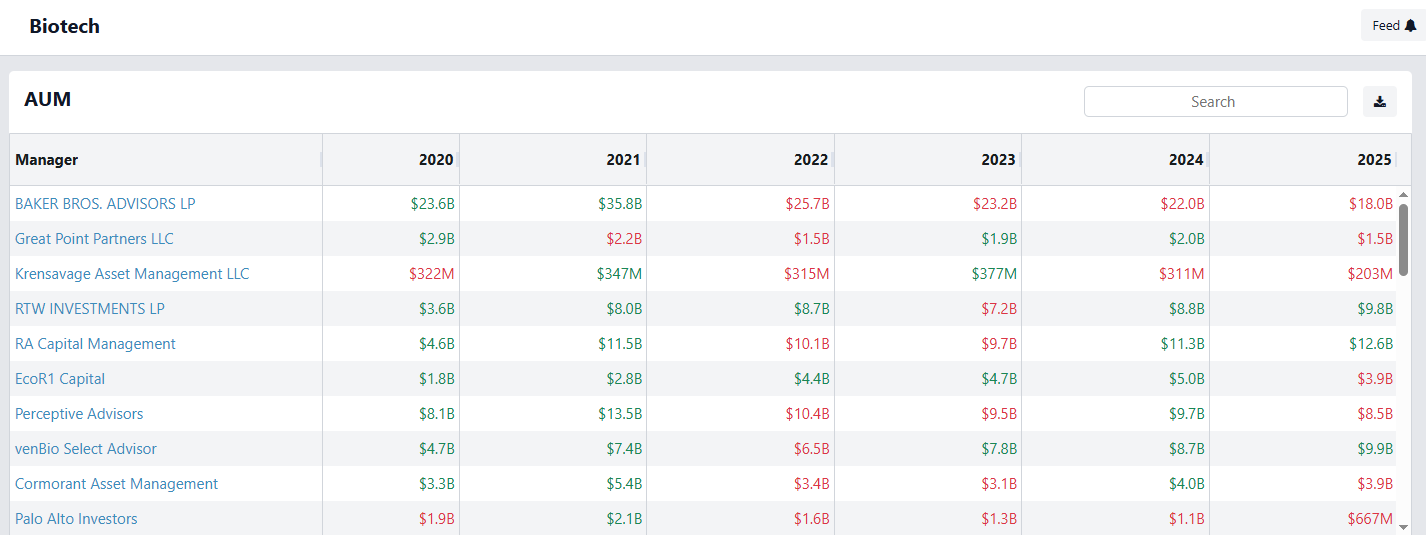Select venBio 2022 value $6.5B
This screenshot has width=1426, height=535.
click(x=812, y=448)
